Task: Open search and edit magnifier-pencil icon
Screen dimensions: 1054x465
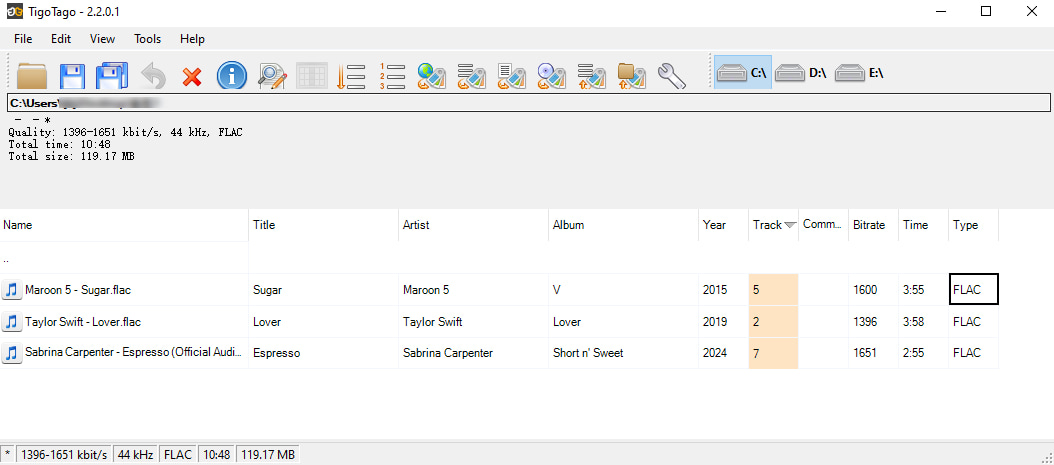Action: coord(272,75)
